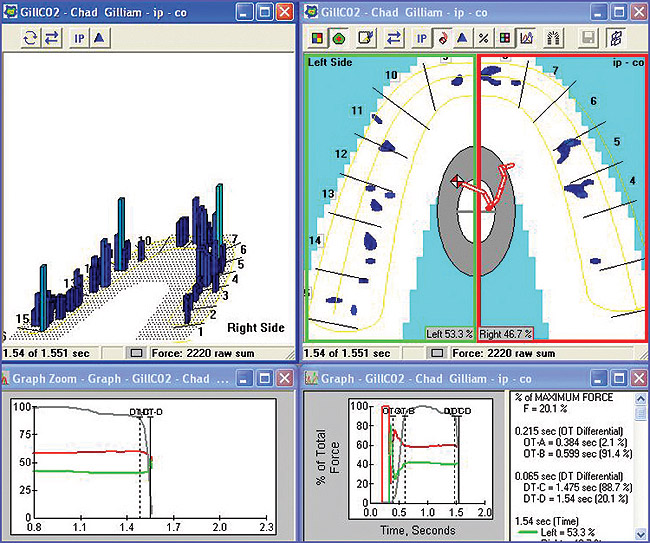The height and width of the screenshot is (543, 650).
Task: Toggle the green contour view icon
Action: (338, 39)
